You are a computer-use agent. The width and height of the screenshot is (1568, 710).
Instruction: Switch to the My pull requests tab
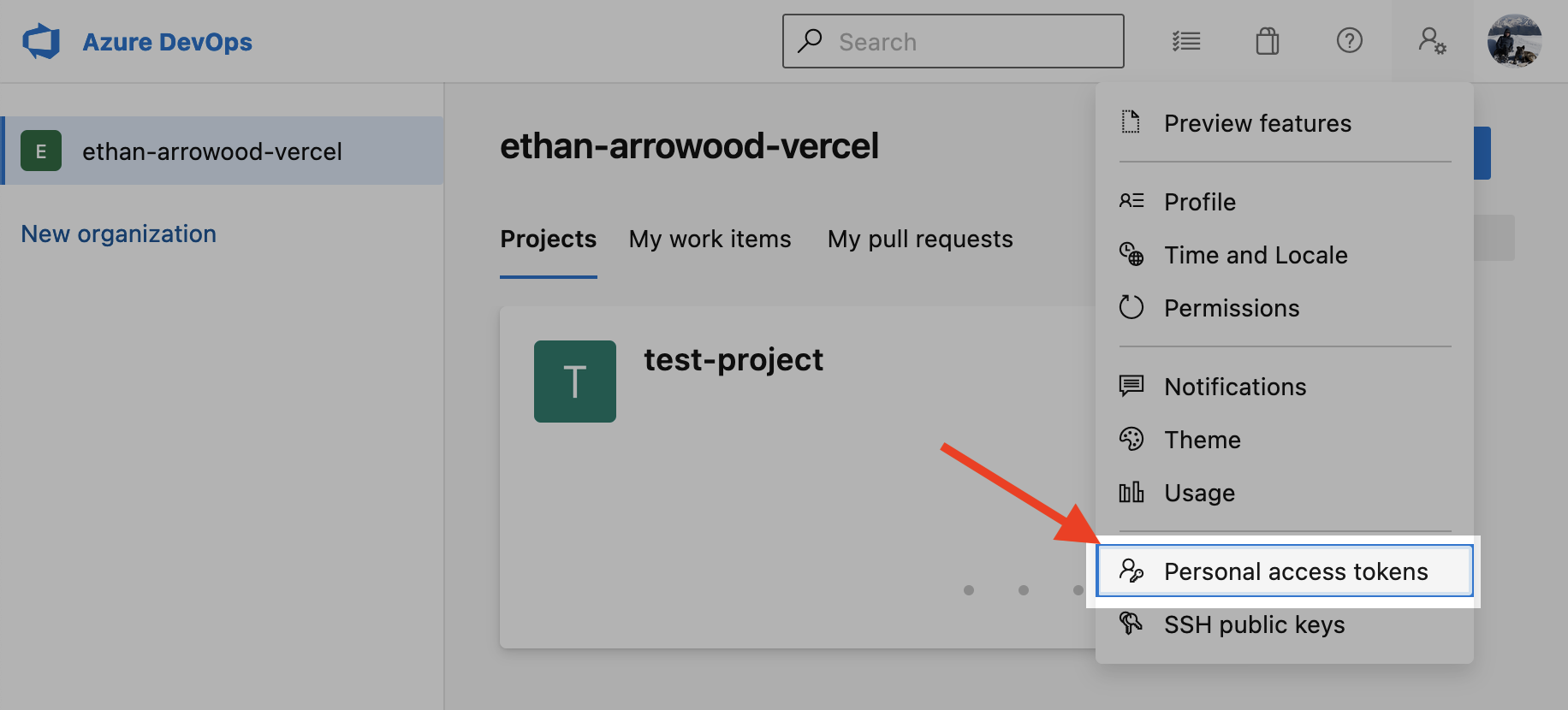[x=920, y=239]
